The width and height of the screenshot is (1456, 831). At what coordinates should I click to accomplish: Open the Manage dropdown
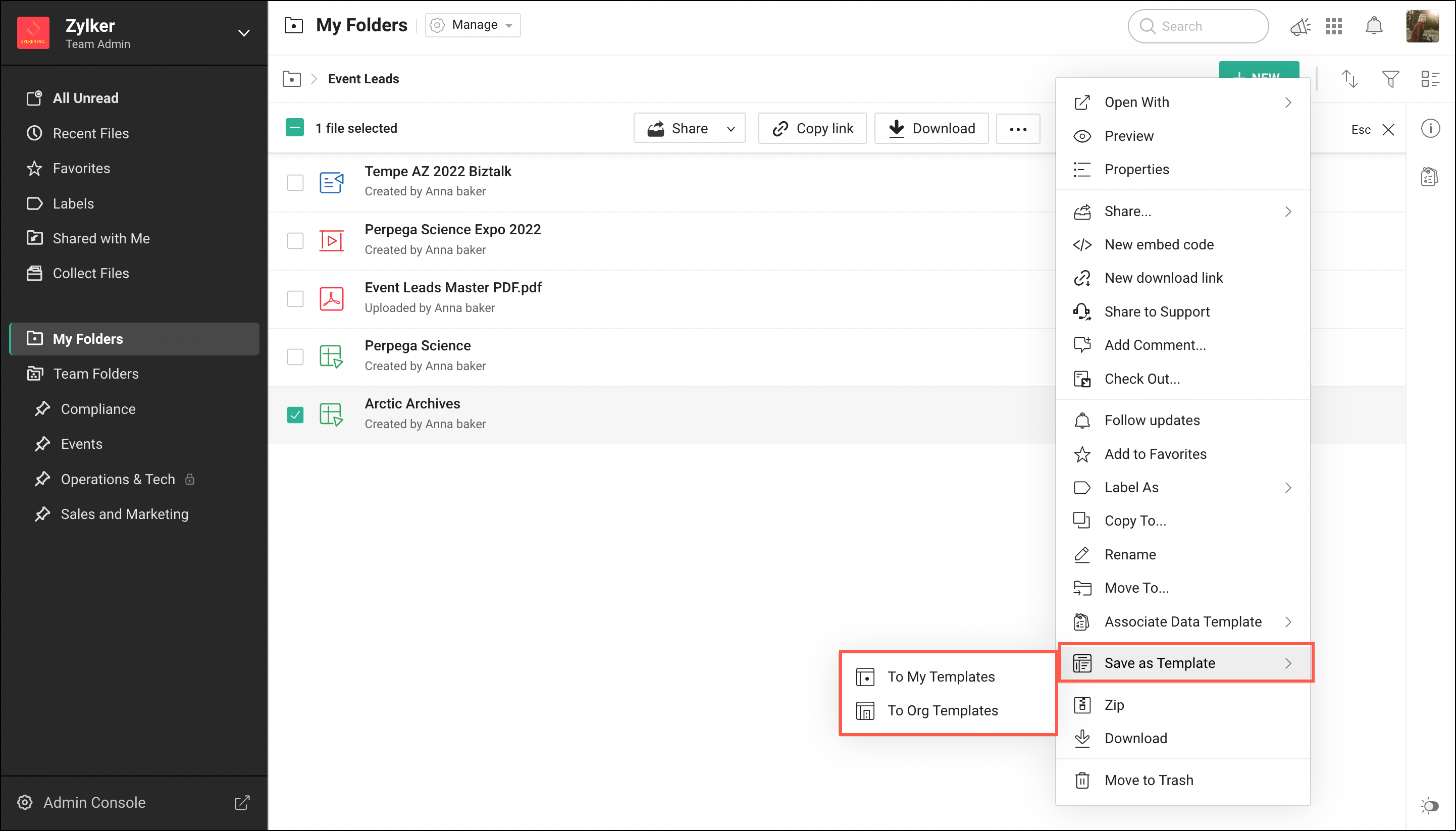pyautogui.click(x=473, y=25)
